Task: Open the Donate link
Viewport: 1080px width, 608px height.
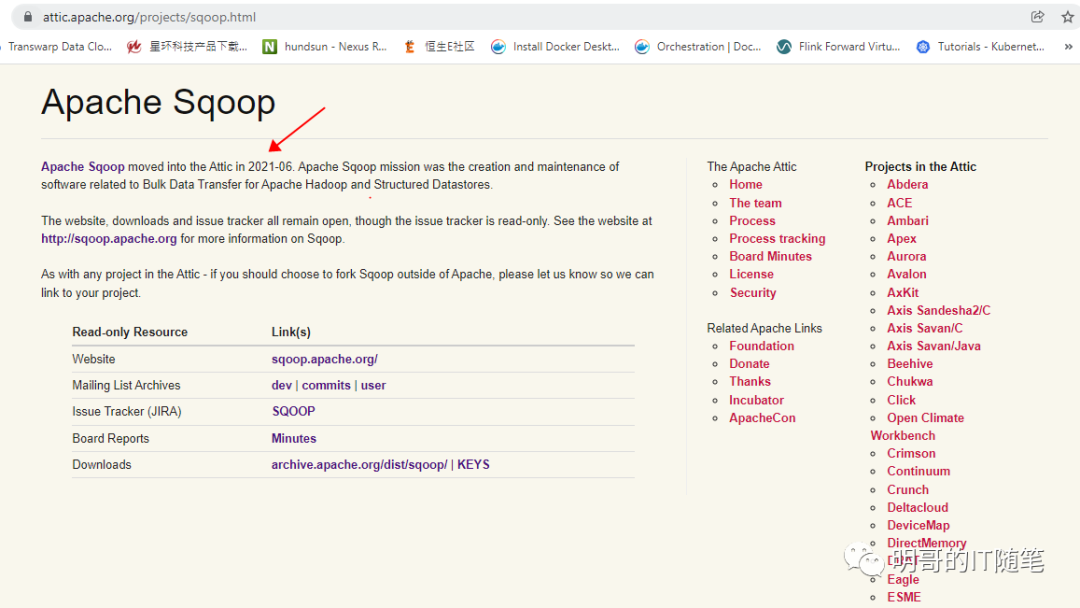Action: point(749,364)
